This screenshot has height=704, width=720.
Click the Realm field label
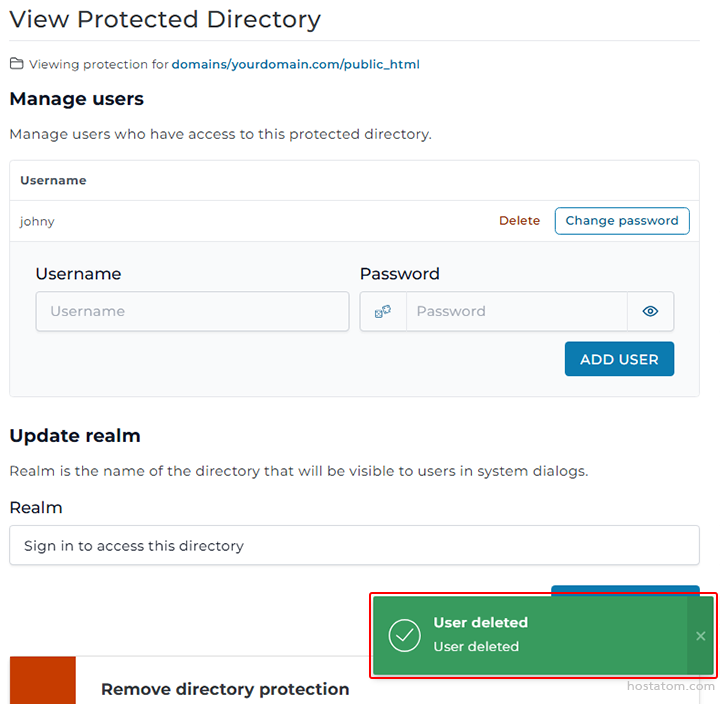[36, 508]
